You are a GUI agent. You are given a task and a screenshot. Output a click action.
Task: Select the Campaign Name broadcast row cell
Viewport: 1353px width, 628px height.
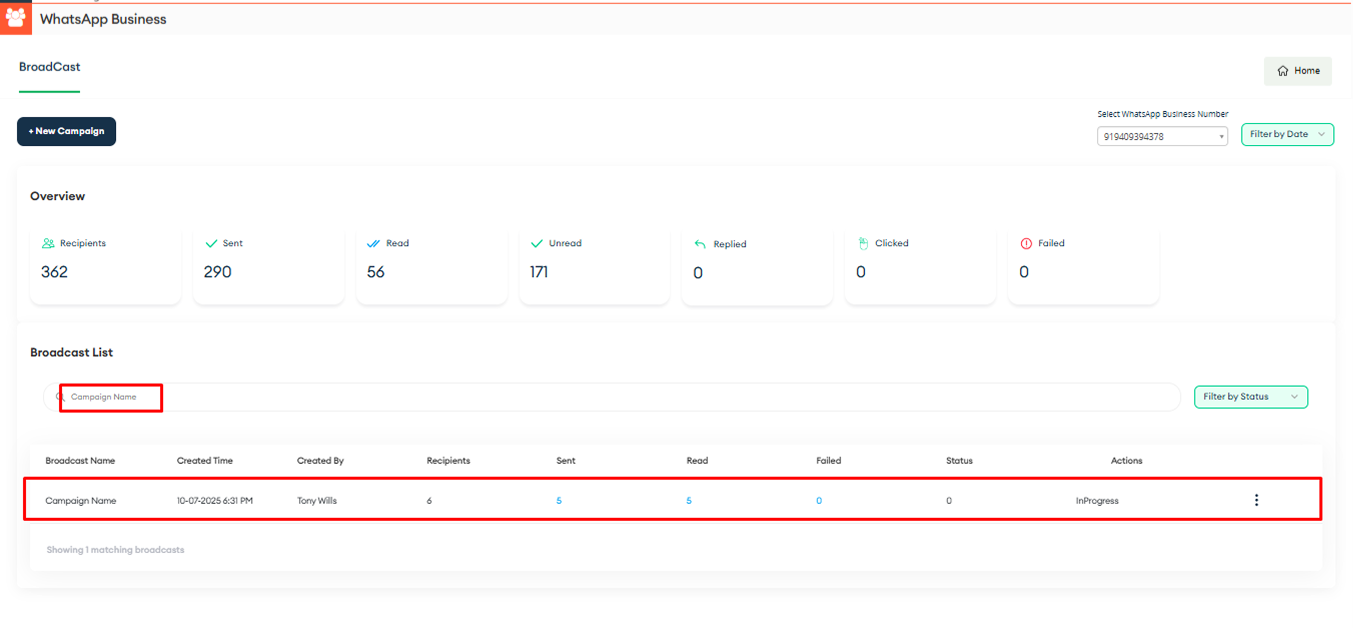coord(81,501)
